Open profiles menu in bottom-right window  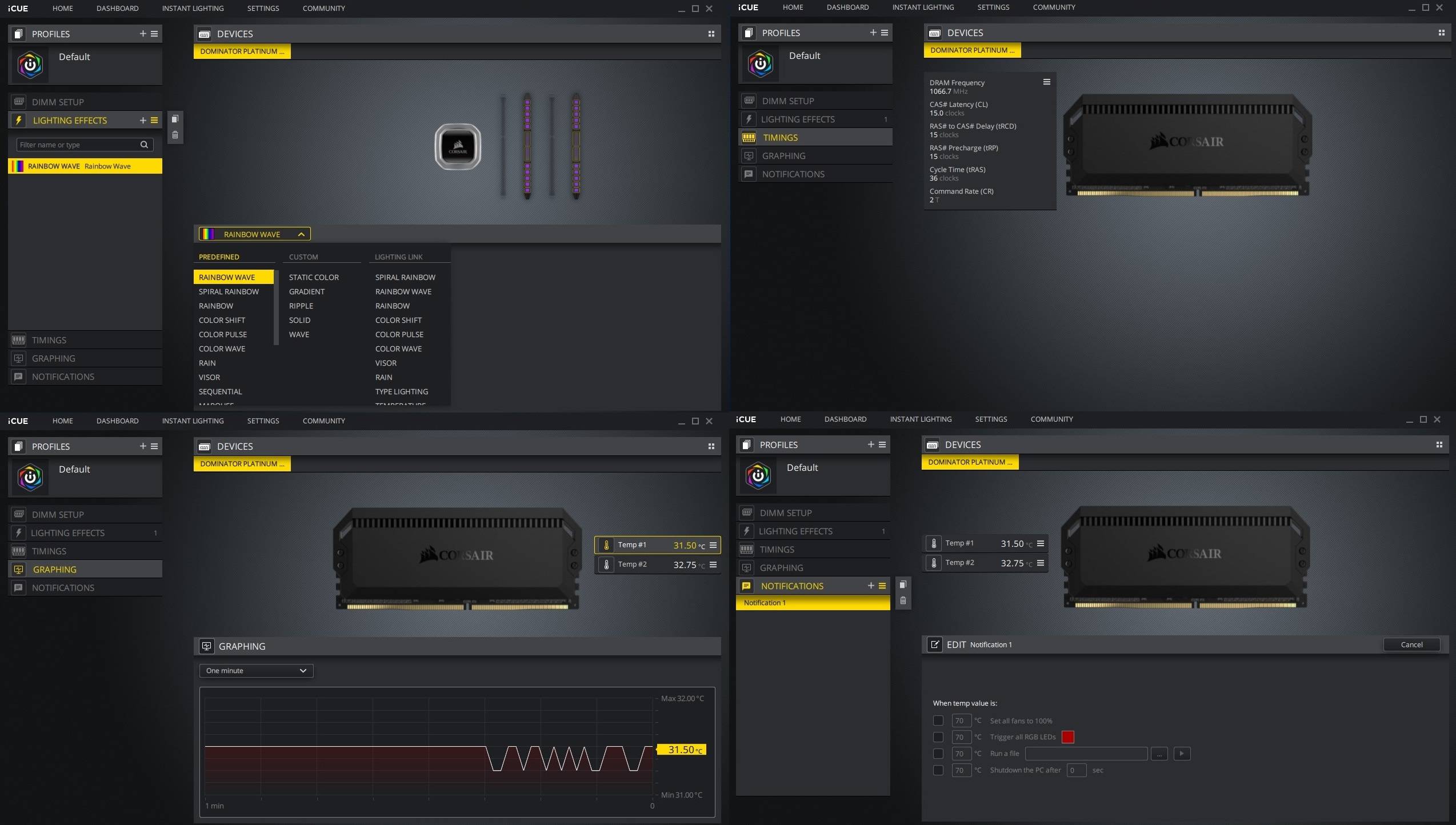pos(882,444)
